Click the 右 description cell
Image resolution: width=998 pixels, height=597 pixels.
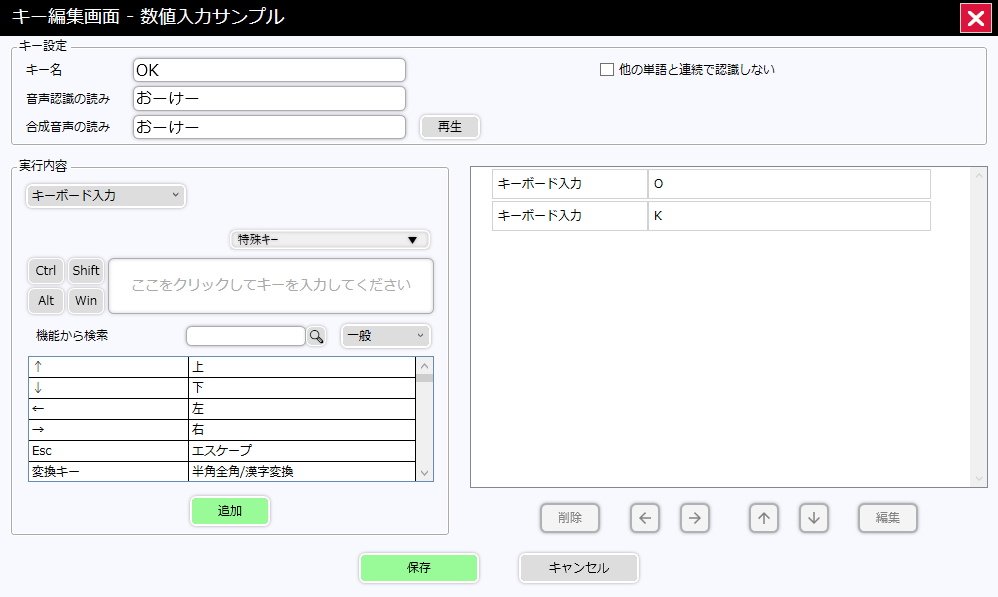click(x=302, y=430)
